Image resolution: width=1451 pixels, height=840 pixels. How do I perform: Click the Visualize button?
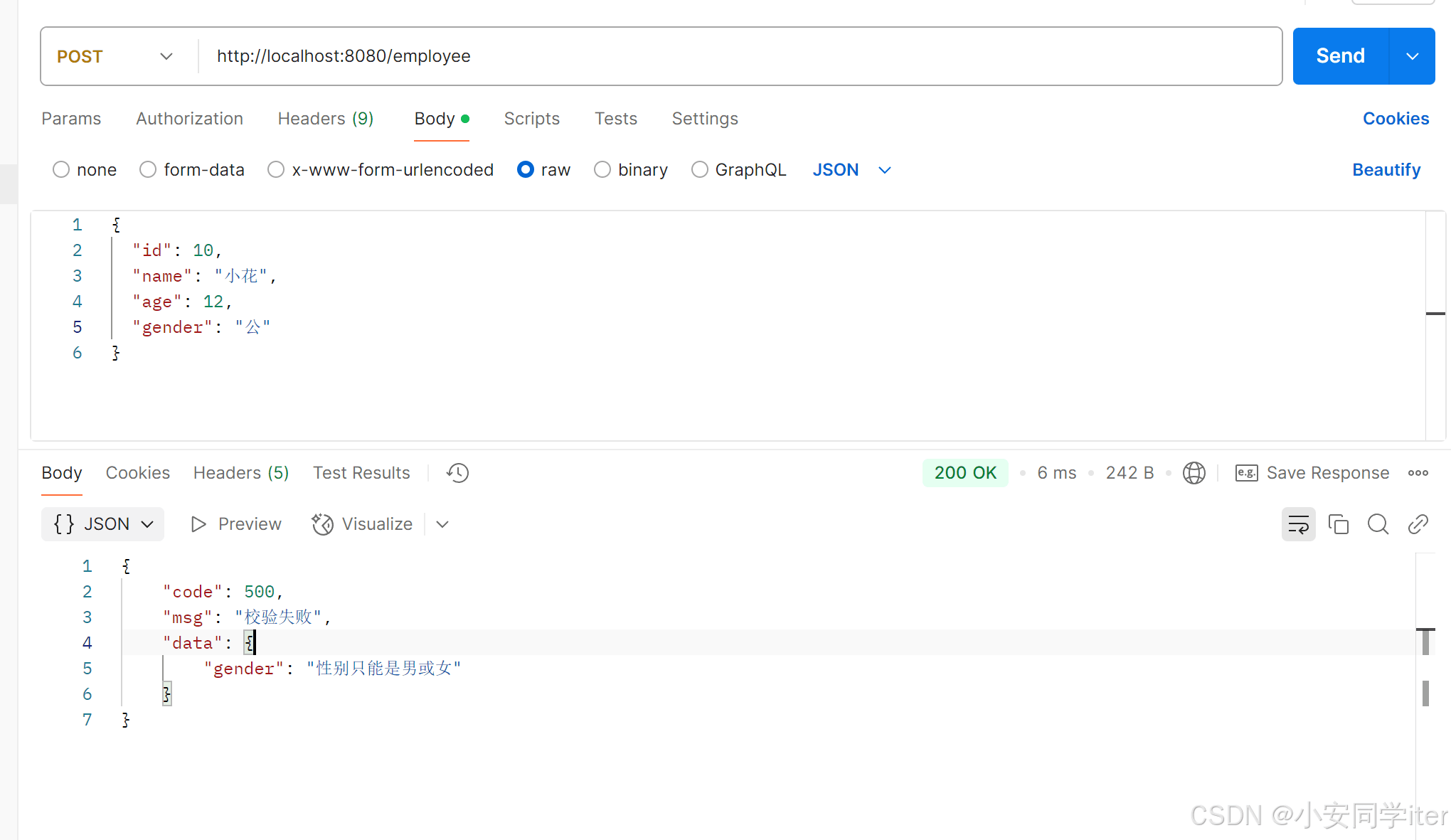pyautogui.click(x=363, y=524)
